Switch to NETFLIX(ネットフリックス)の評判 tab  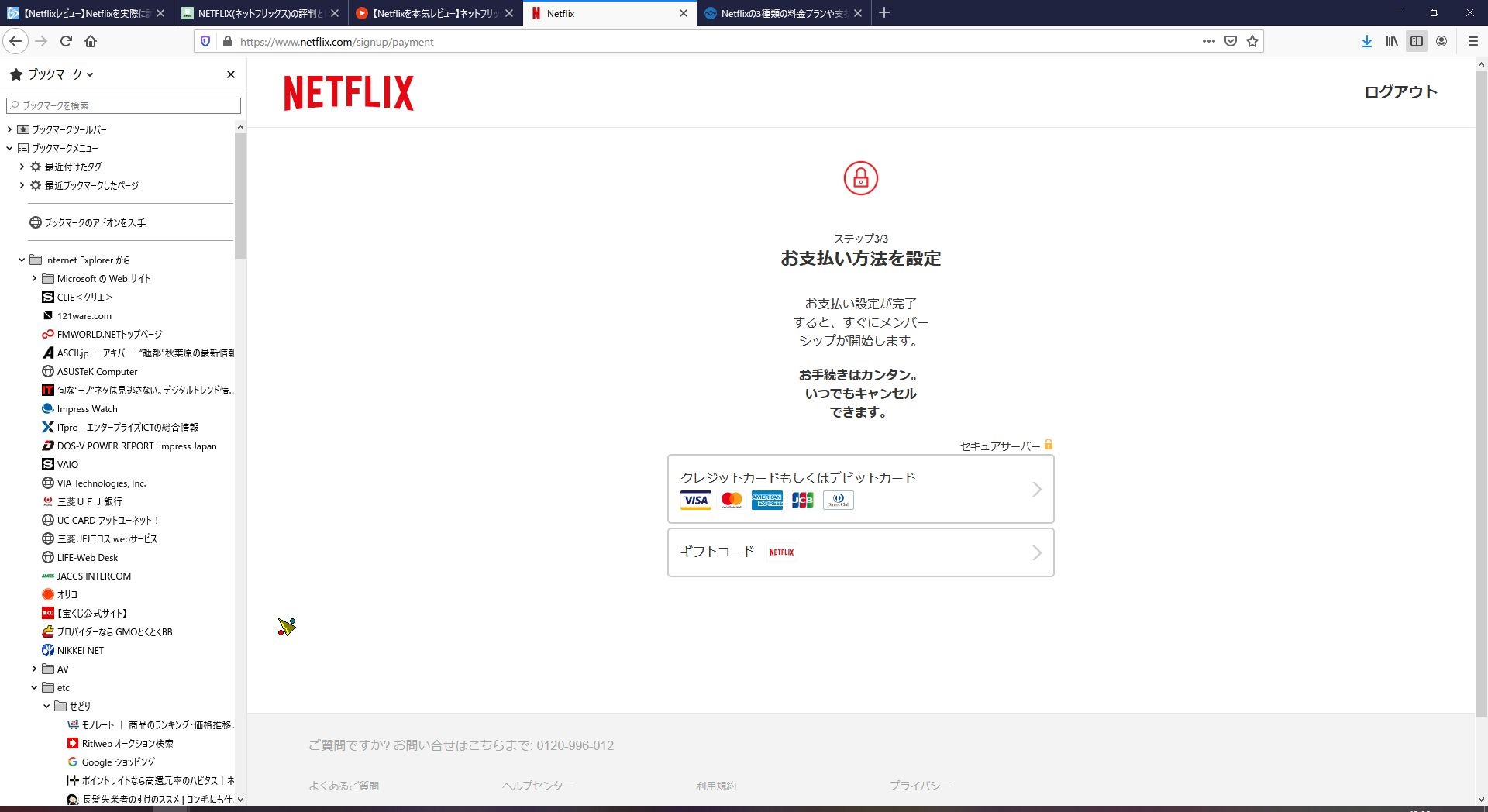260,13
